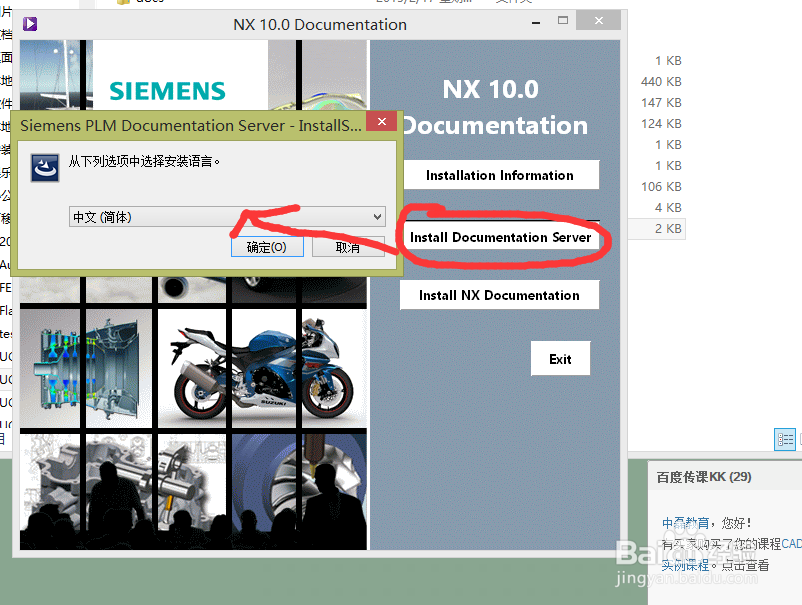Select the 440 KB file row in Explorer

click(661, 82)
